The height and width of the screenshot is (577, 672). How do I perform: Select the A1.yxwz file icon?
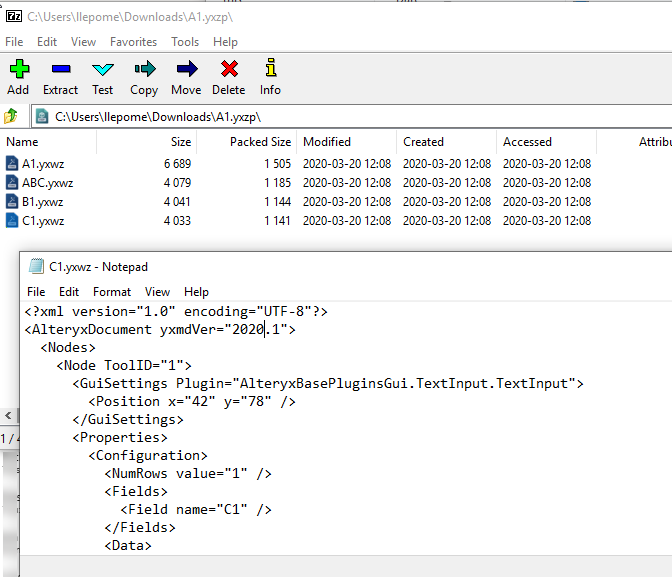click(12, 163)
